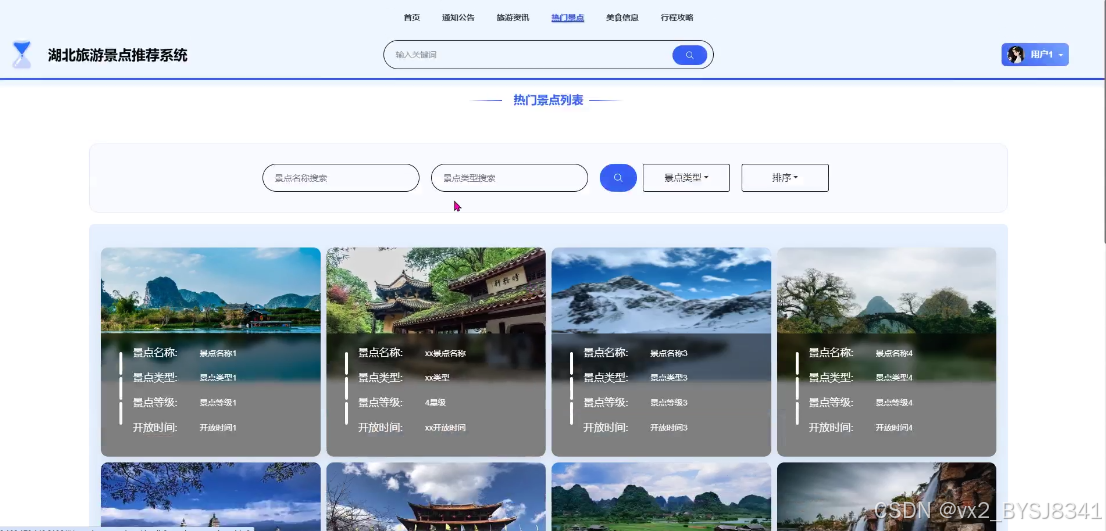
Task: Click into the 景点类型搜索 input box
Action: 509,178
